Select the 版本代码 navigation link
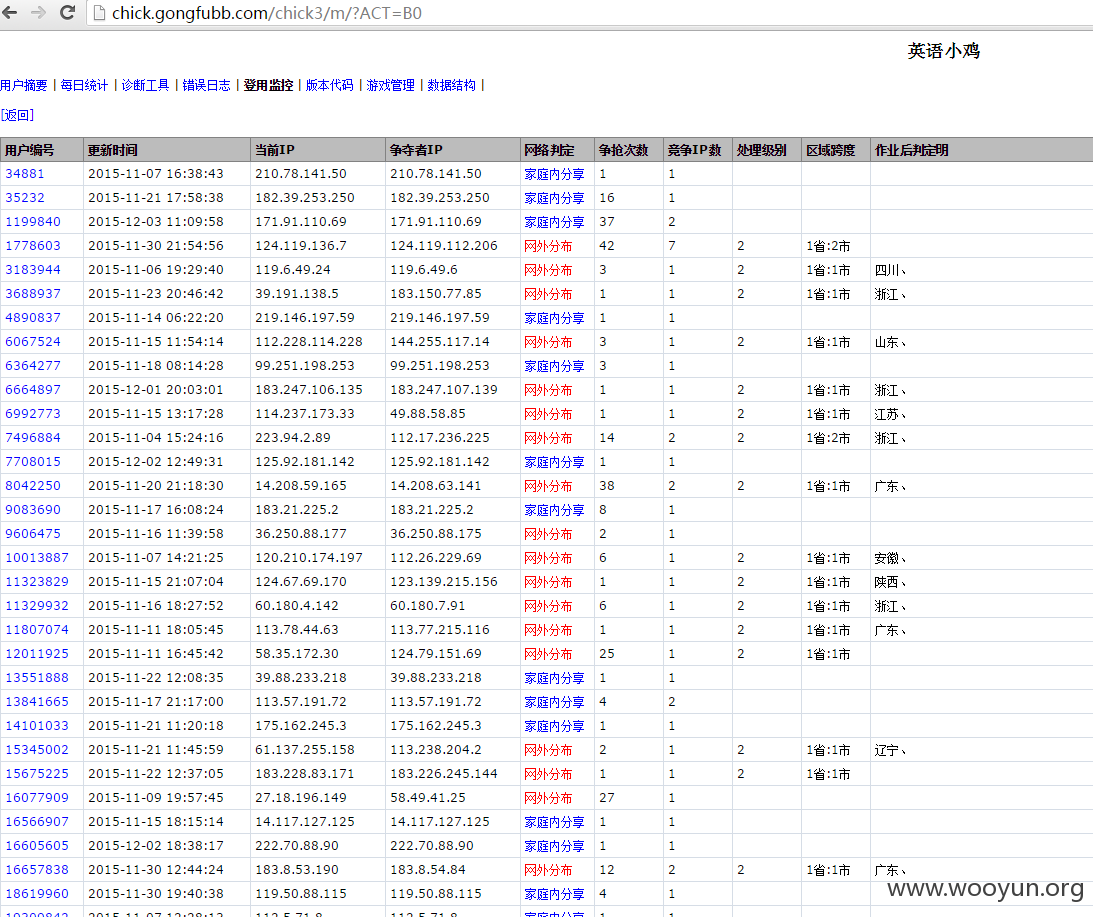 tap(329, 85)
